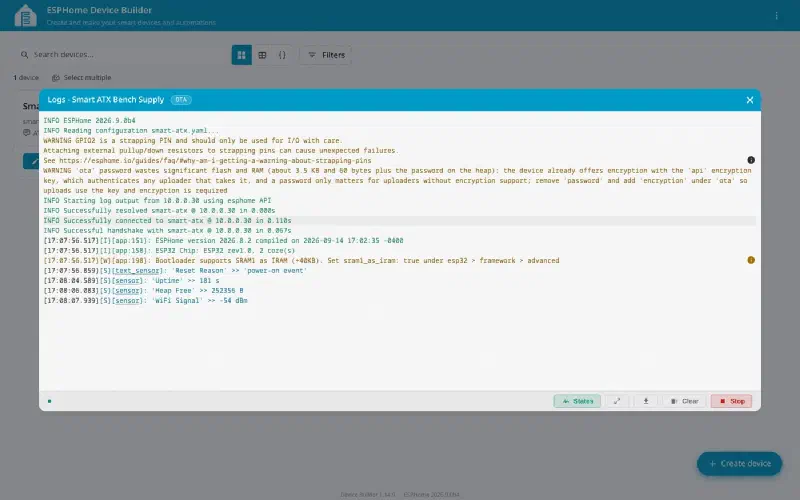Download the logs with the download icon
Image resolution: width=800 pixels, height=500 pixels.
(x=646, y=401)
